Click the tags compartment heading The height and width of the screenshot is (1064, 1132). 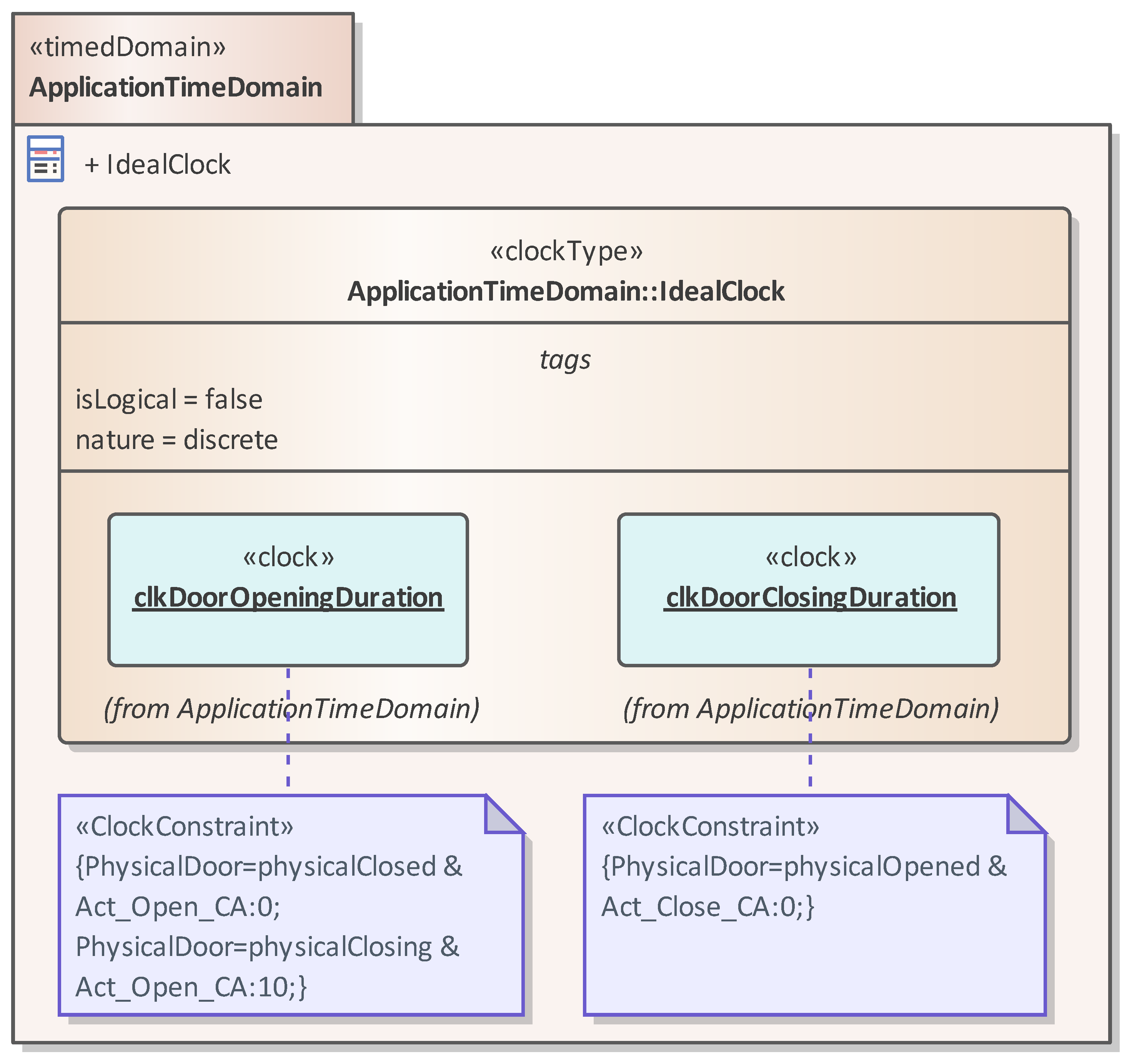coord(565,360)
